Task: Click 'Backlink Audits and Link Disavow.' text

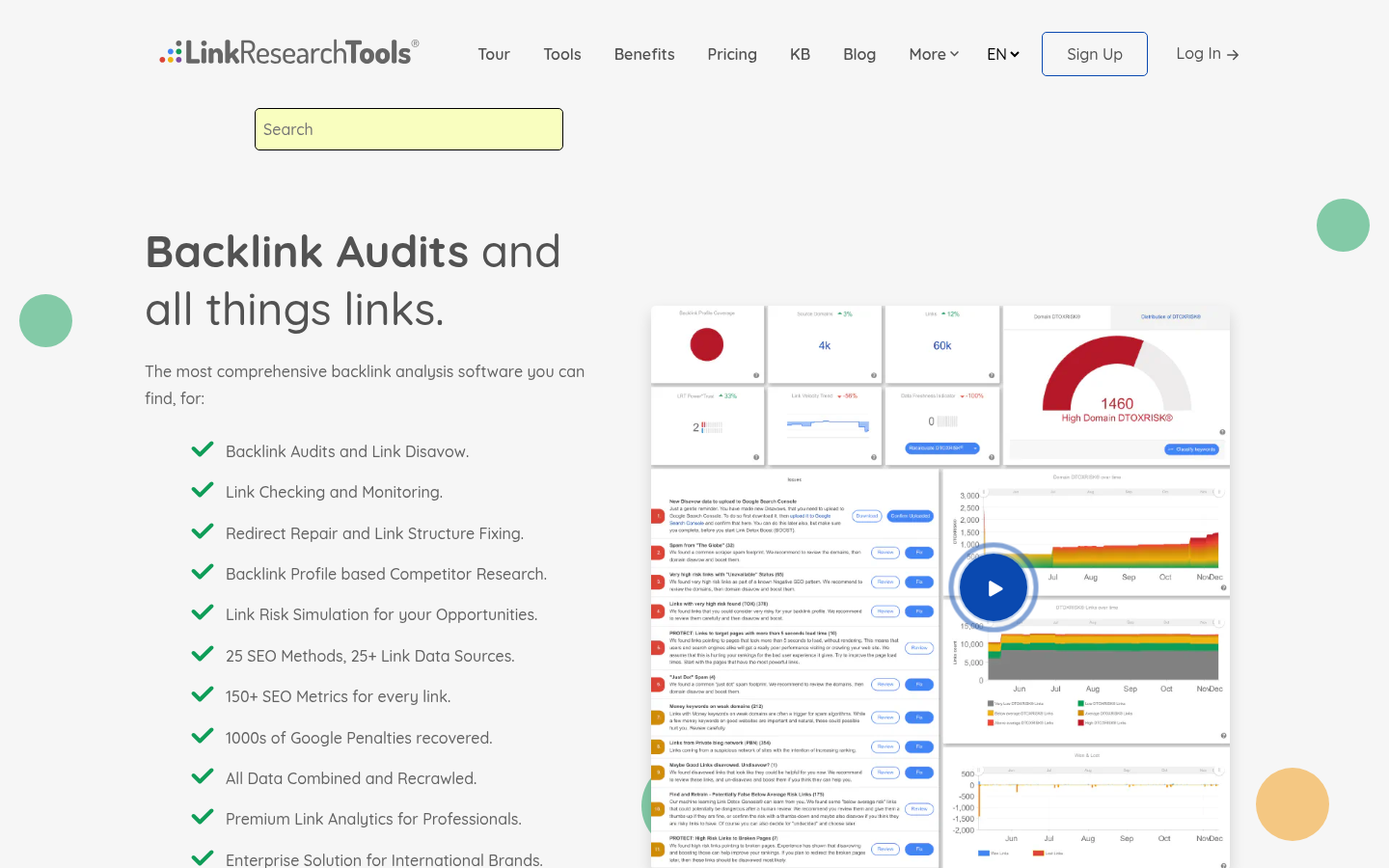Action: [x=347, y=451]
